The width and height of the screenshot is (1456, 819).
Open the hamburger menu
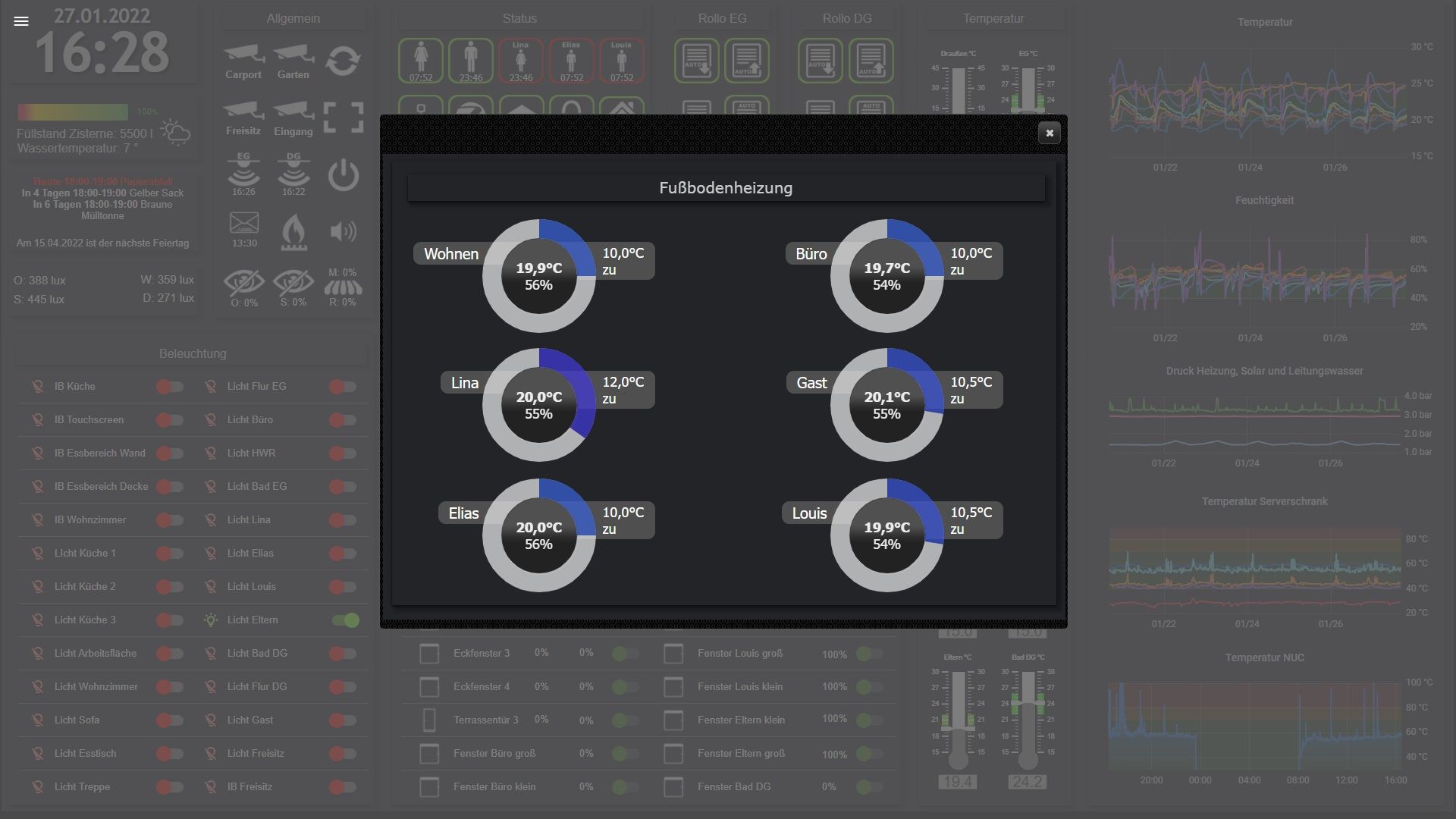[21, 21]
